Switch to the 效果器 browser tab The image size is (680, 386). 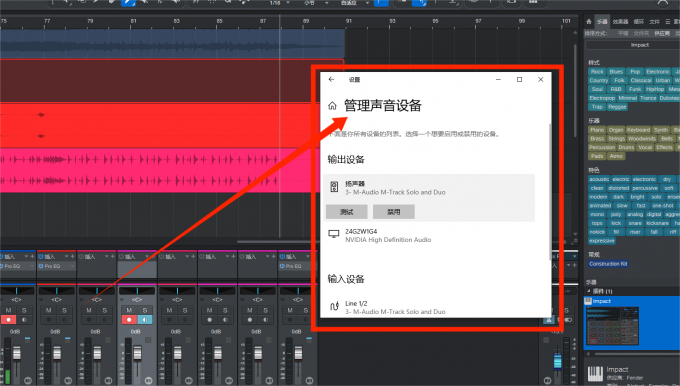point(620,21)
